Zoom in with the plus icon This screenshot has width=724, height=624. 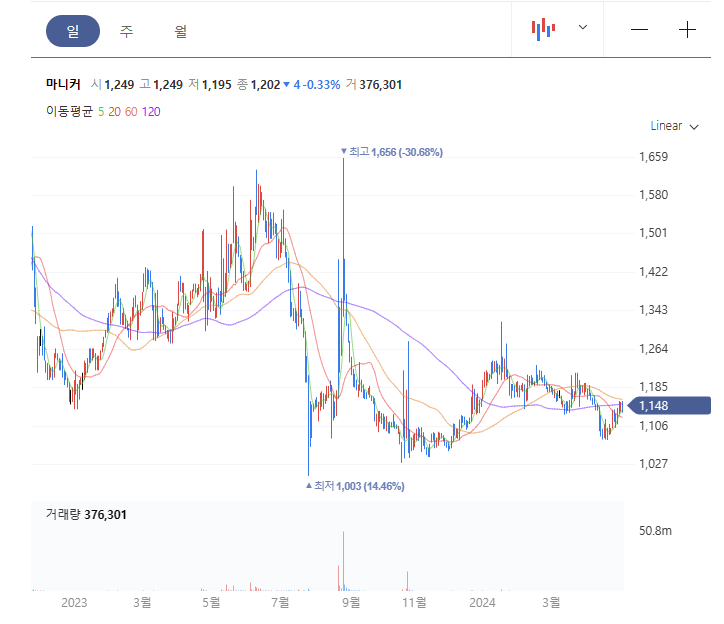(x=687, y=30)
